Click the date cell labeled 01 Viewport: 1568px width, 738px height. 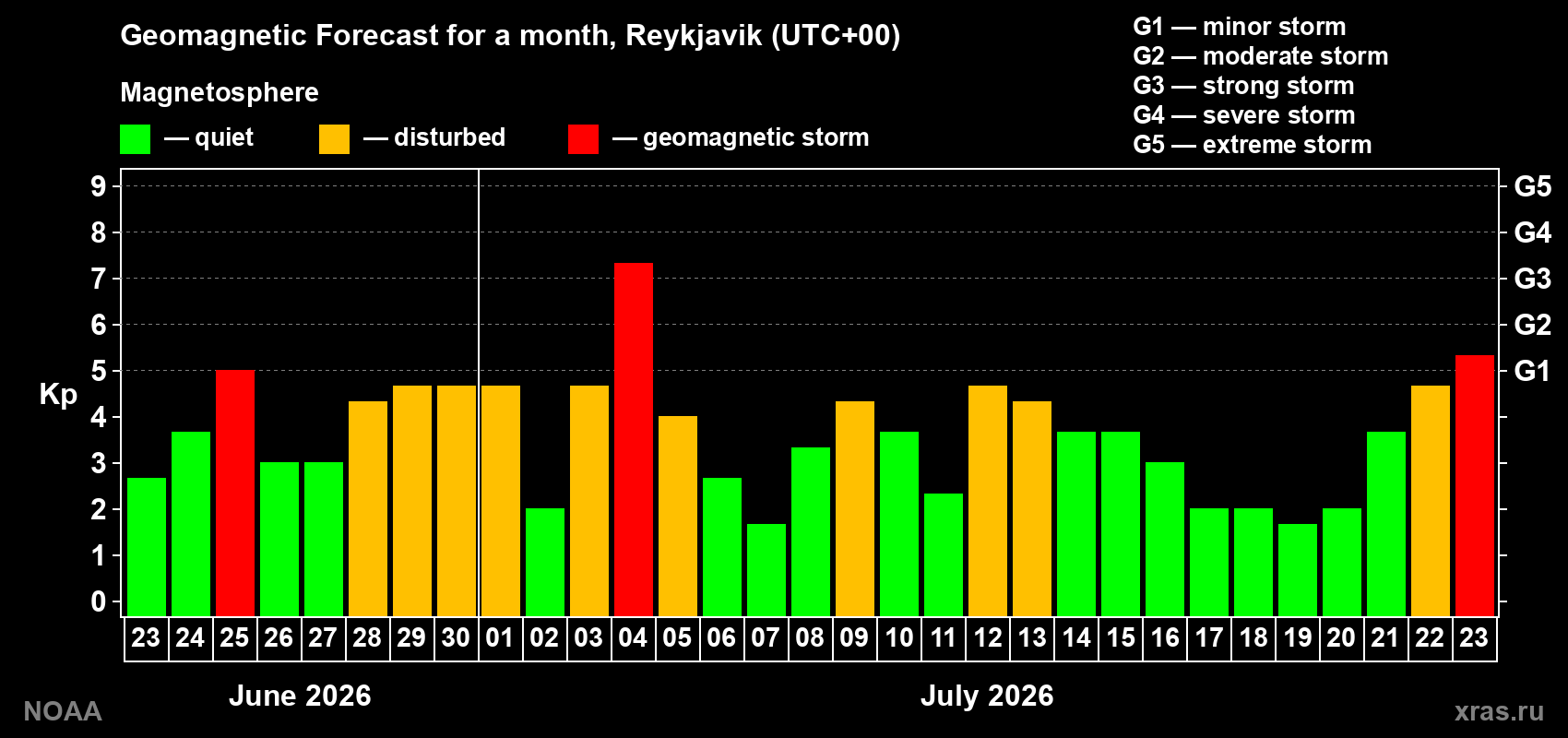[x=501, y=637]
